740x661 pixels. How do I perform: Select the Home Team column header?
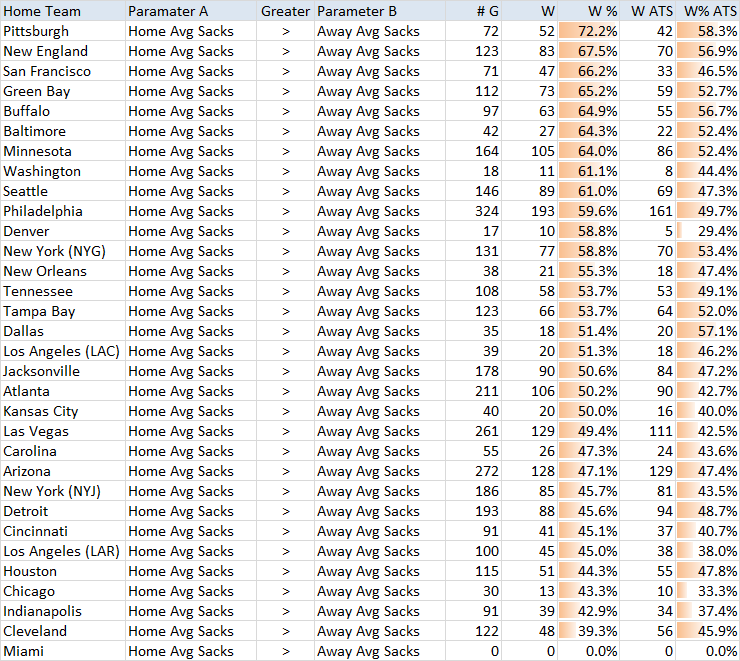pyautogui.click(x=63, y=11)
